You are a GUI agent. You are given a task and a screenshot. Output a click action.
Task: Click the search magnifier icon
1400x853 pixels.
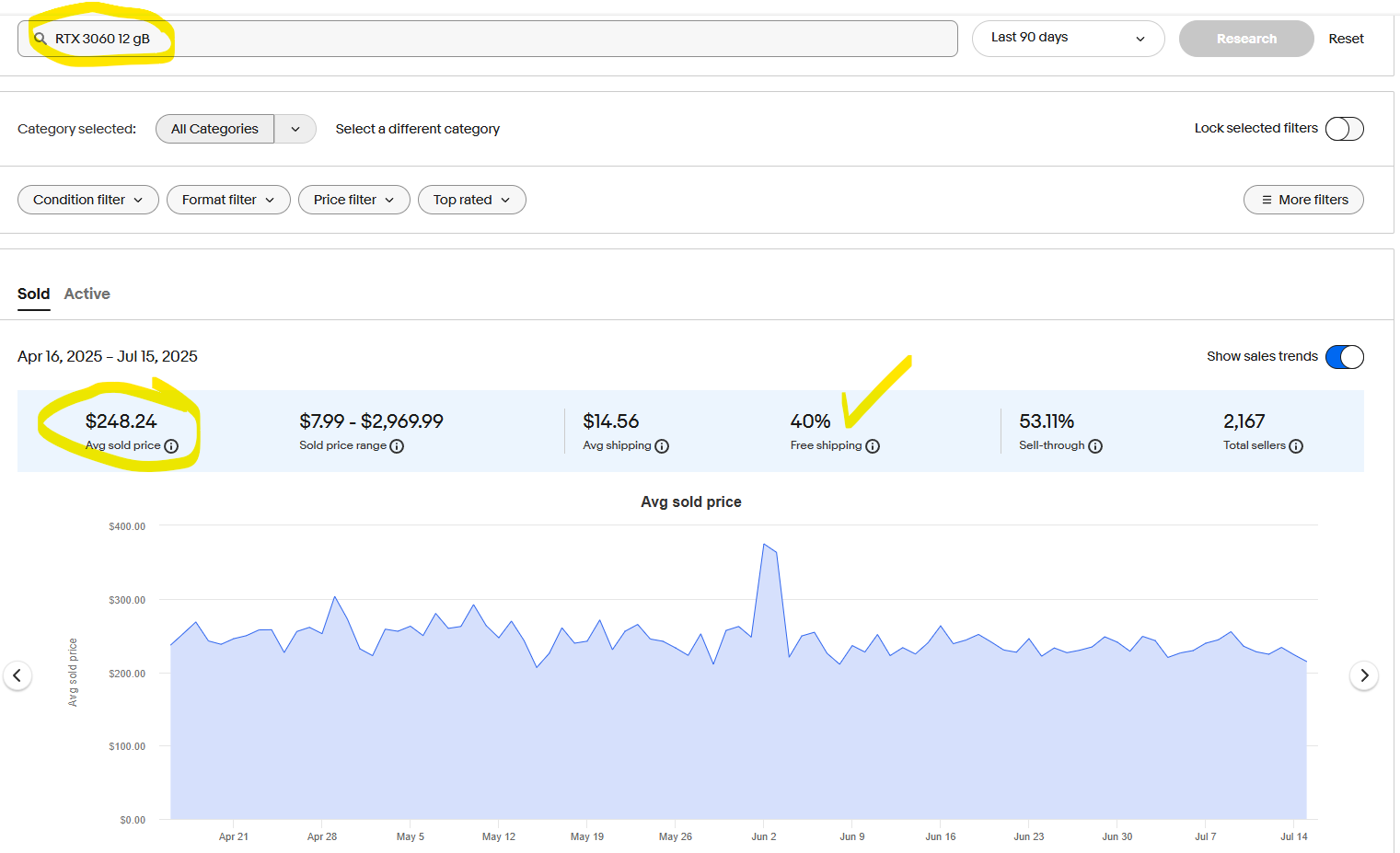[40, 39]
